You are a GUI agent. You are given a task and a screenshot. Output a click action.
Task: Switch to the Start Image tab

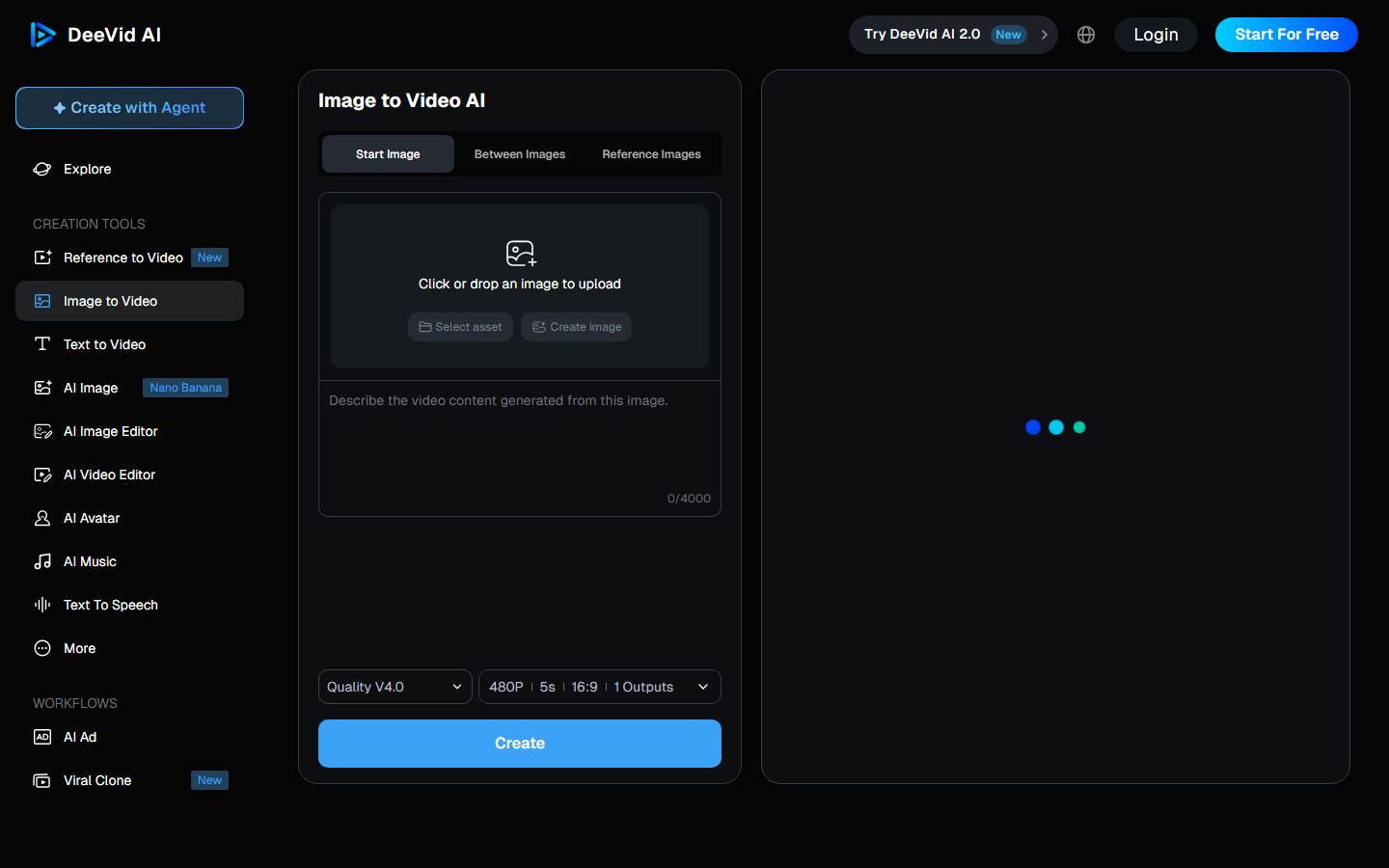point(388,154)
